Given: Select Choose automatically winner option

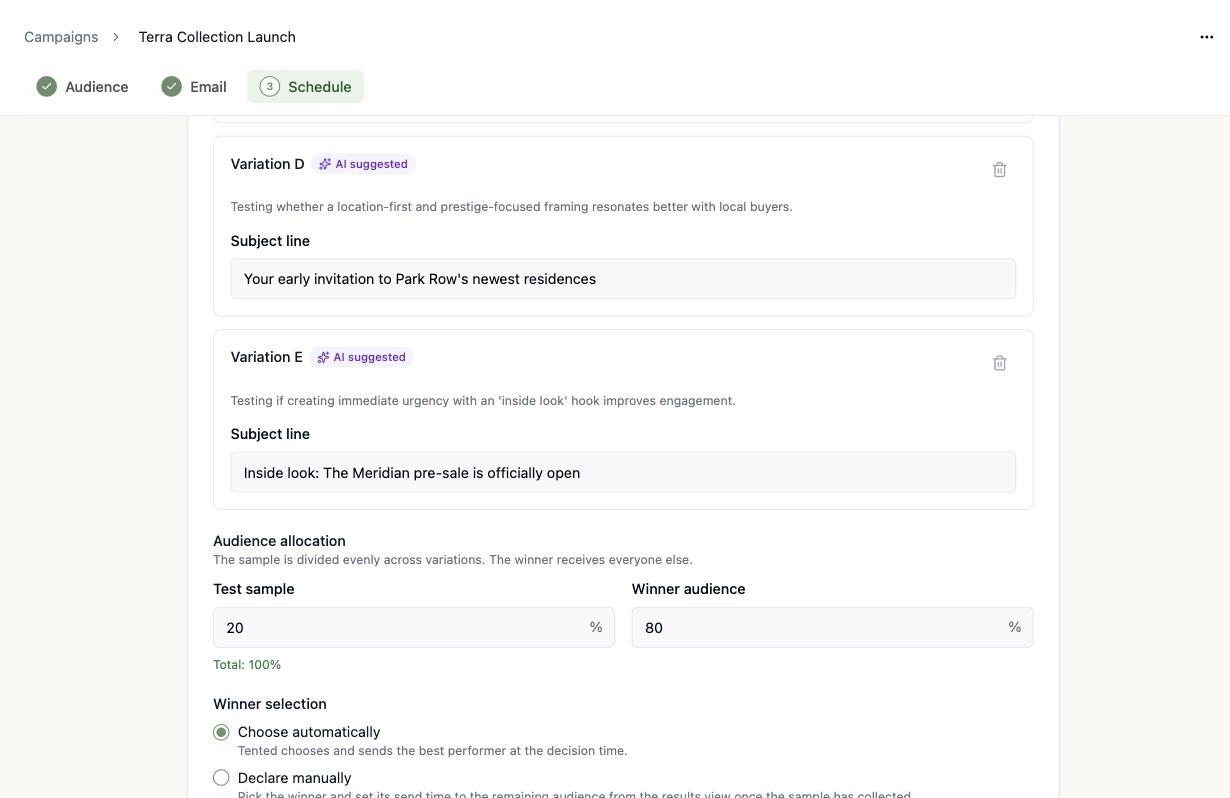Looking at the screenshot, I should coord(221,732).
